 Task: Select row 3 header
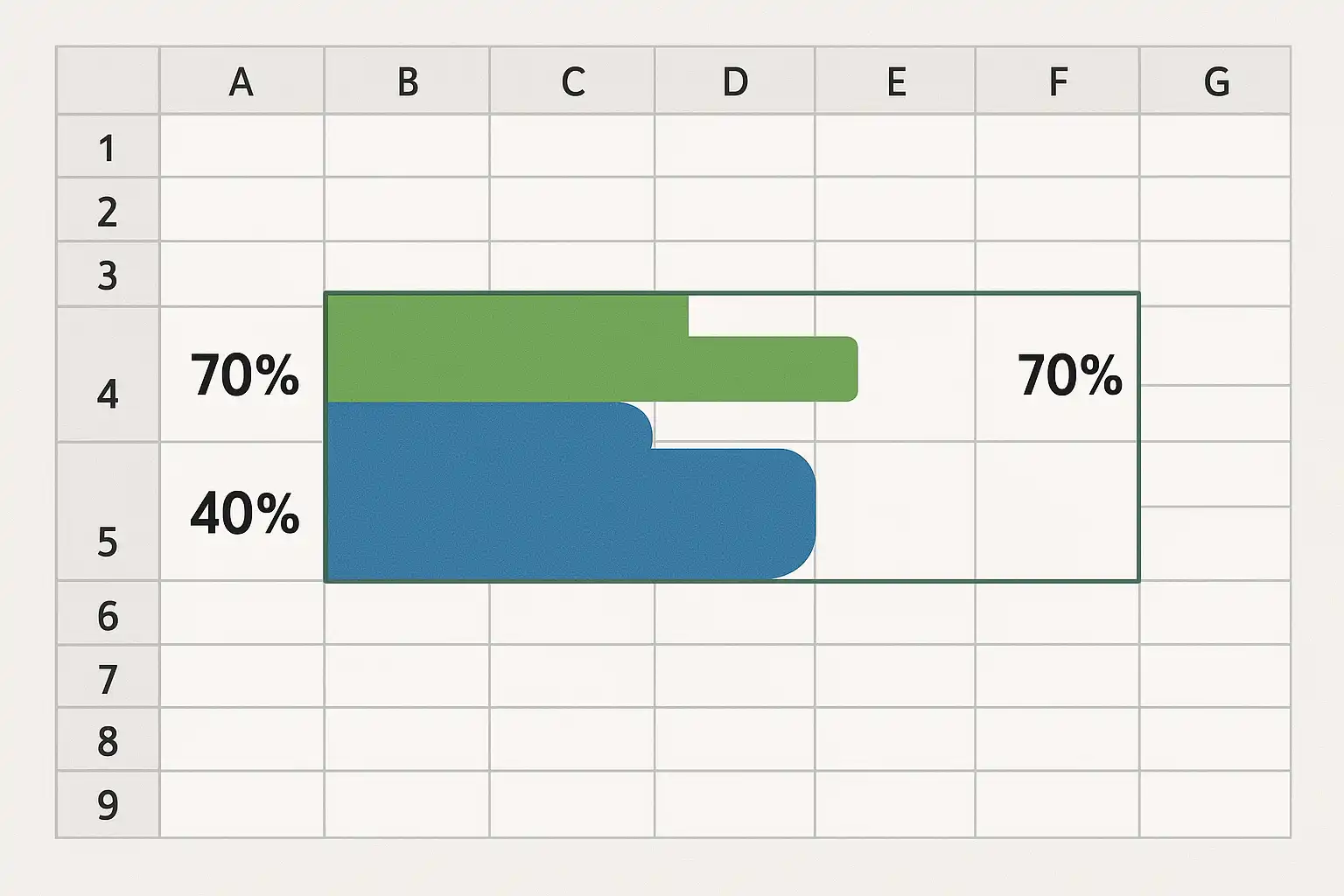(108, 275)
